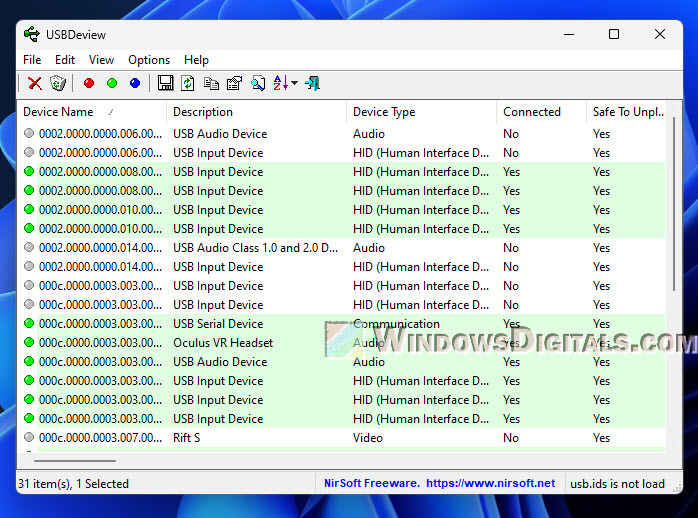
Task: Sort by the Description column header
Action: pyautogui.click(x=256, y=112)
